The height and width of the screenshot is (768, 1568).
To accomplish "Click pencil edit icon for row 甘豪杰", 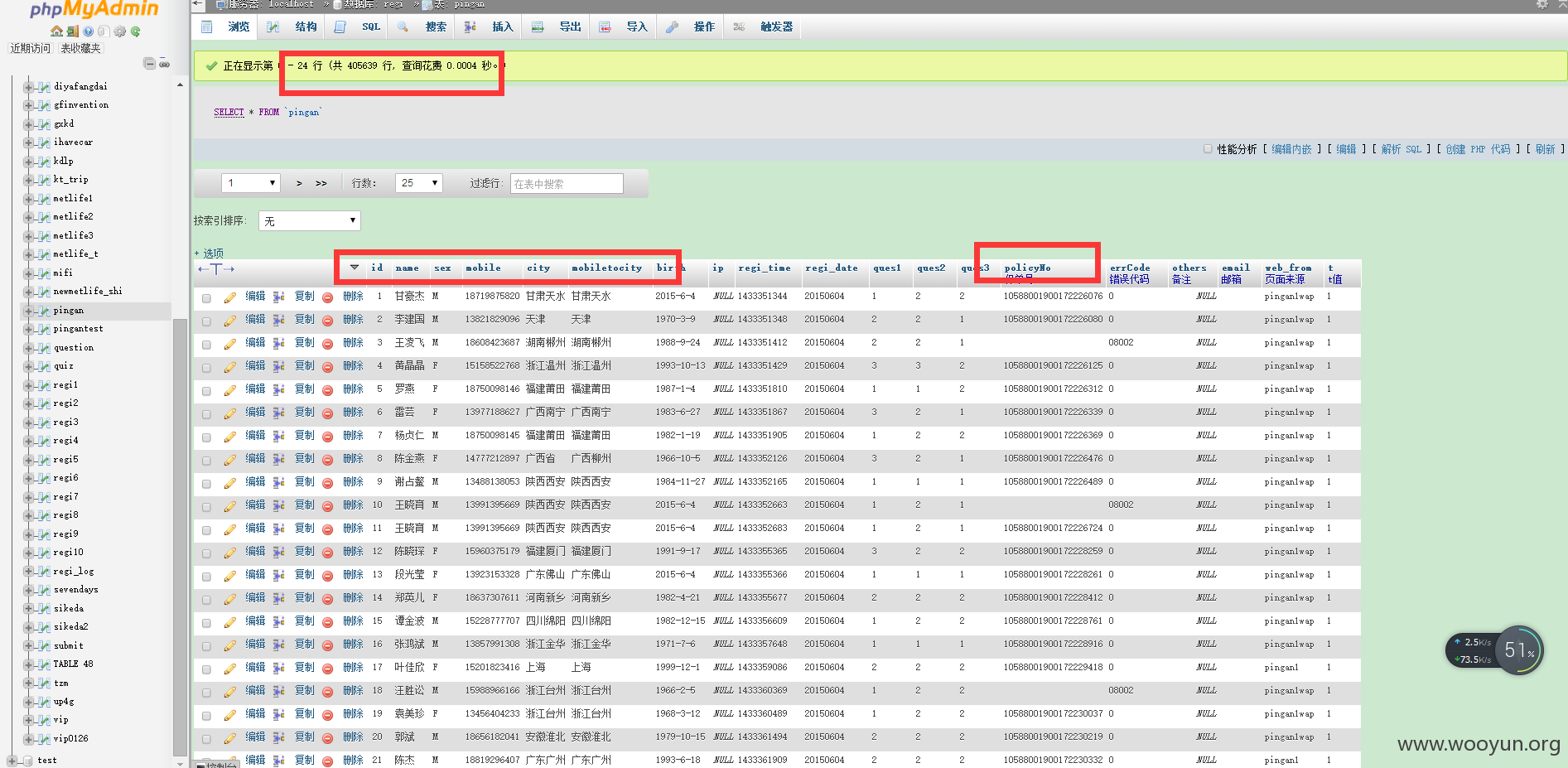I will click(229, 297).
